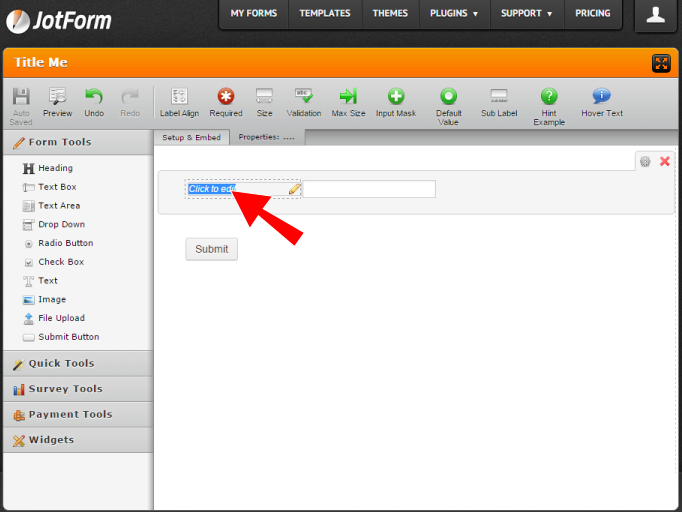Add a Submit Button element

[x=61, y=337]
